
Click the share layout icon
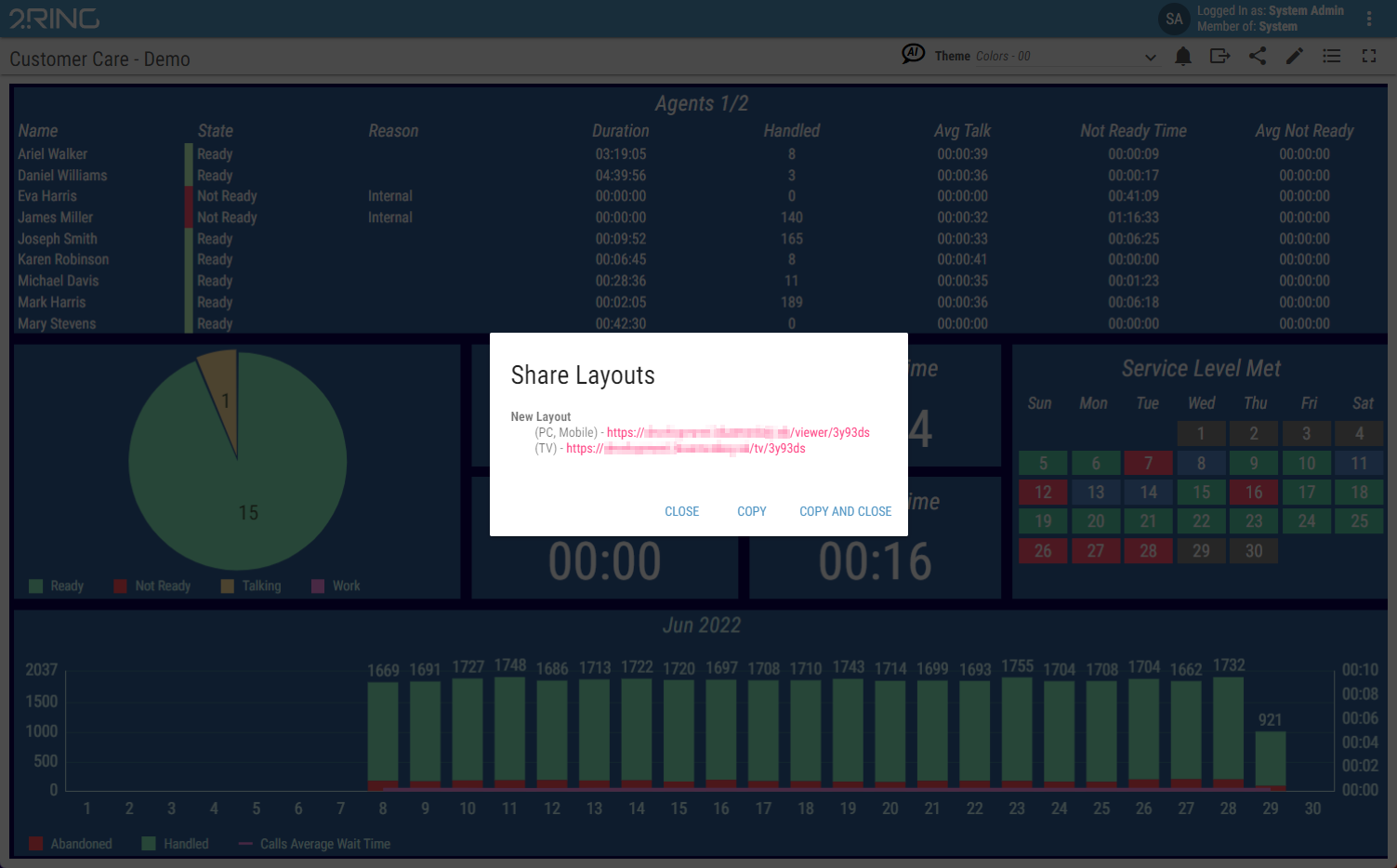1257,57
